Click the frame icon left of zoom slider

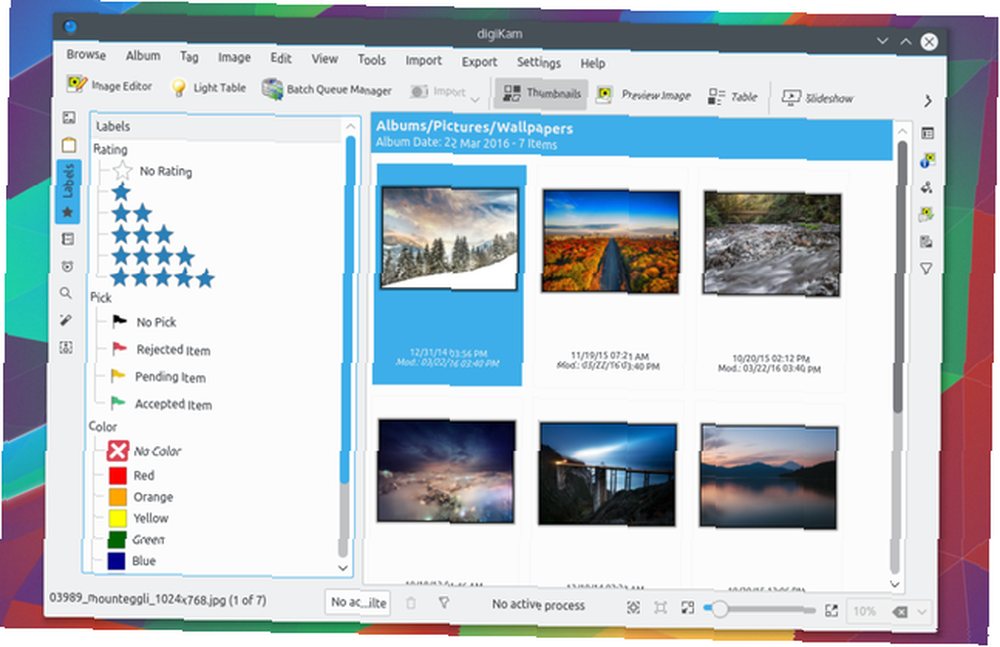point(660,607)
